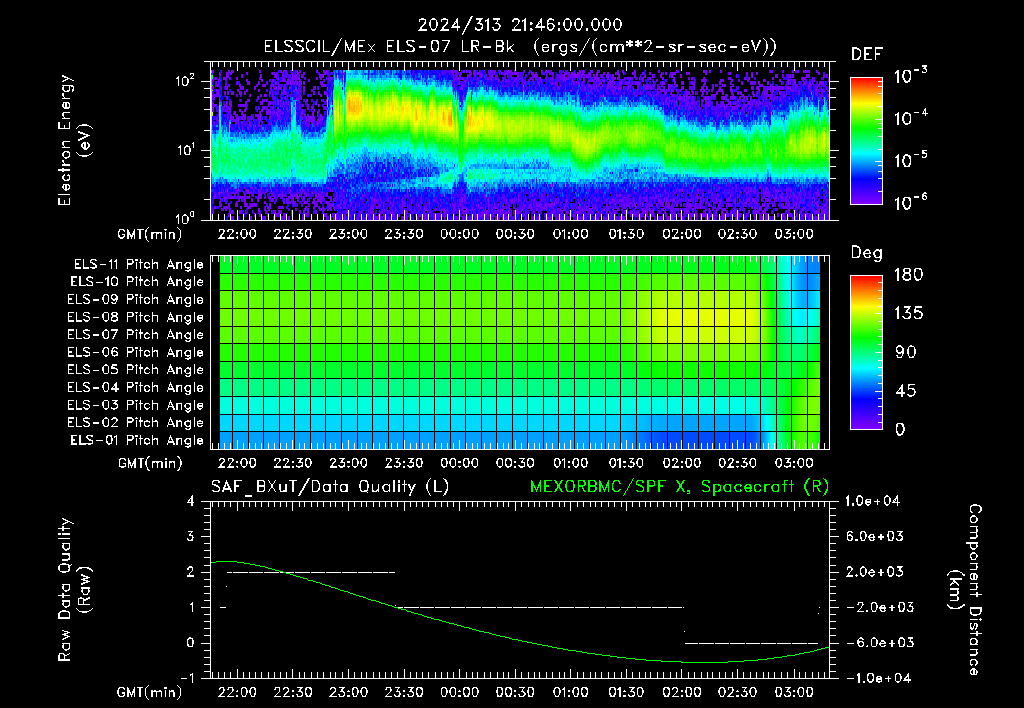The width and height of the screenshot is (1024, 708).
Task: Click the 1.0e+04 right axis tick
Action: click(x=872, y=501)
